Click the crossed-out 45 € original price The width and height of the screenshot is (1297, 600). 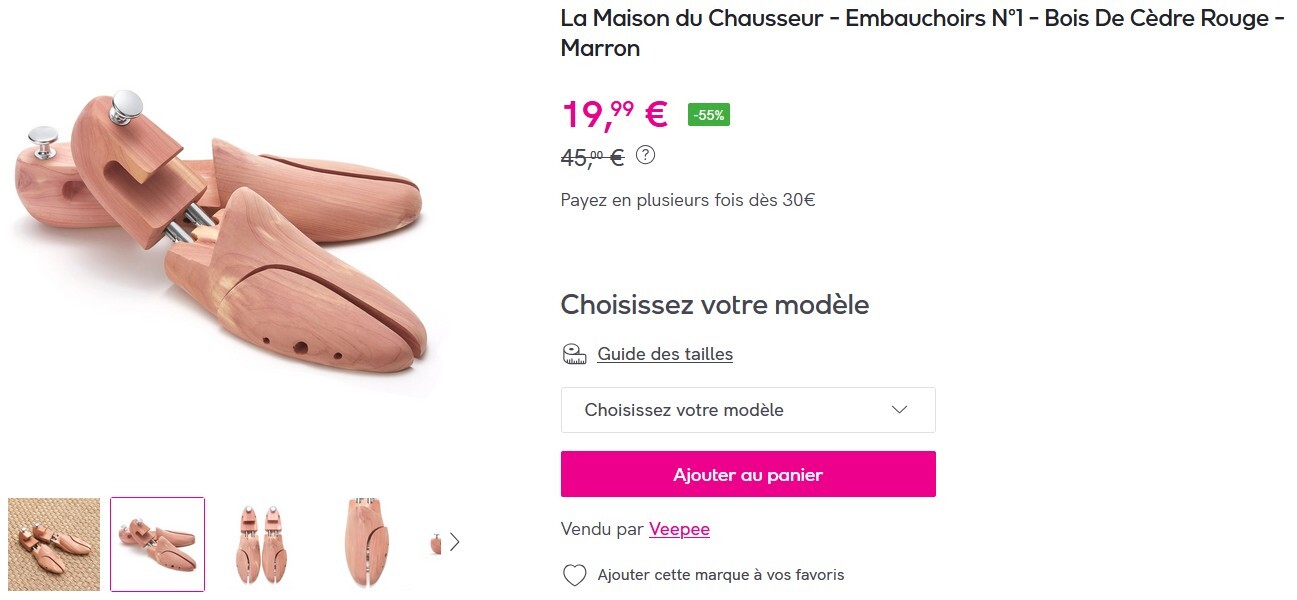pyautogui.click(x=592, y=157)
